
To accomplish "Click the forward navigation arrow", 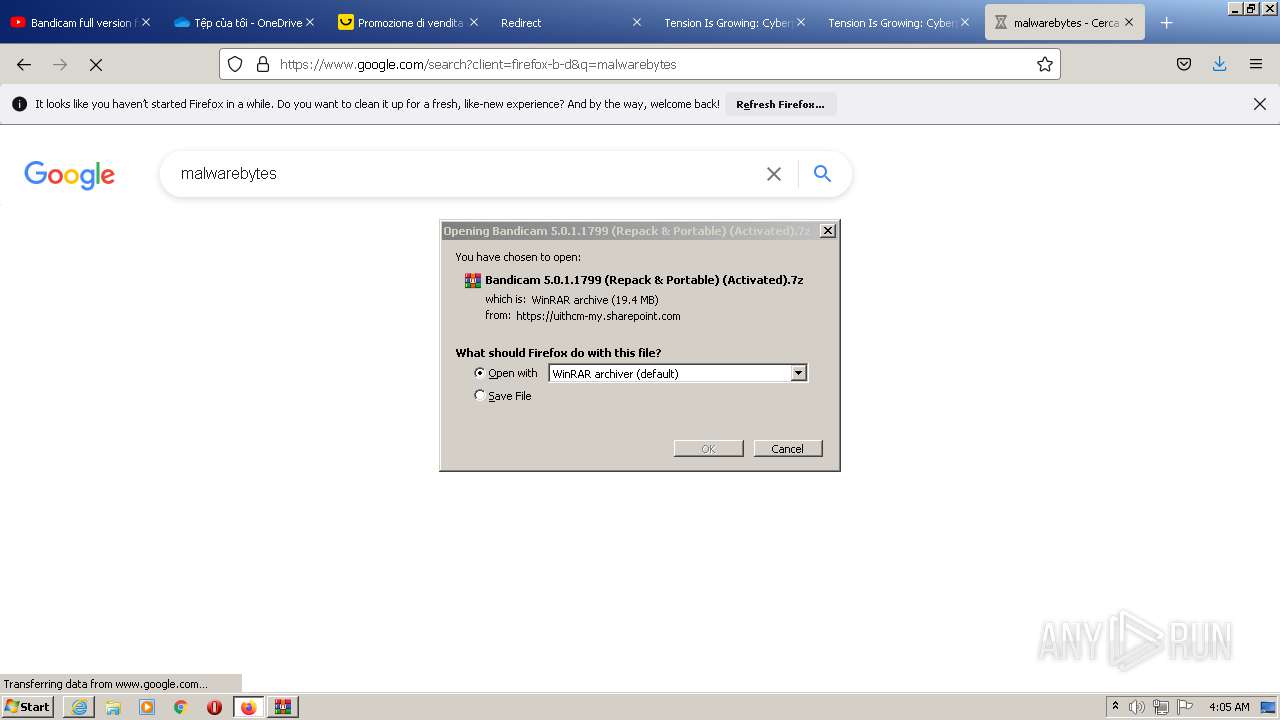I will (60, 64).
